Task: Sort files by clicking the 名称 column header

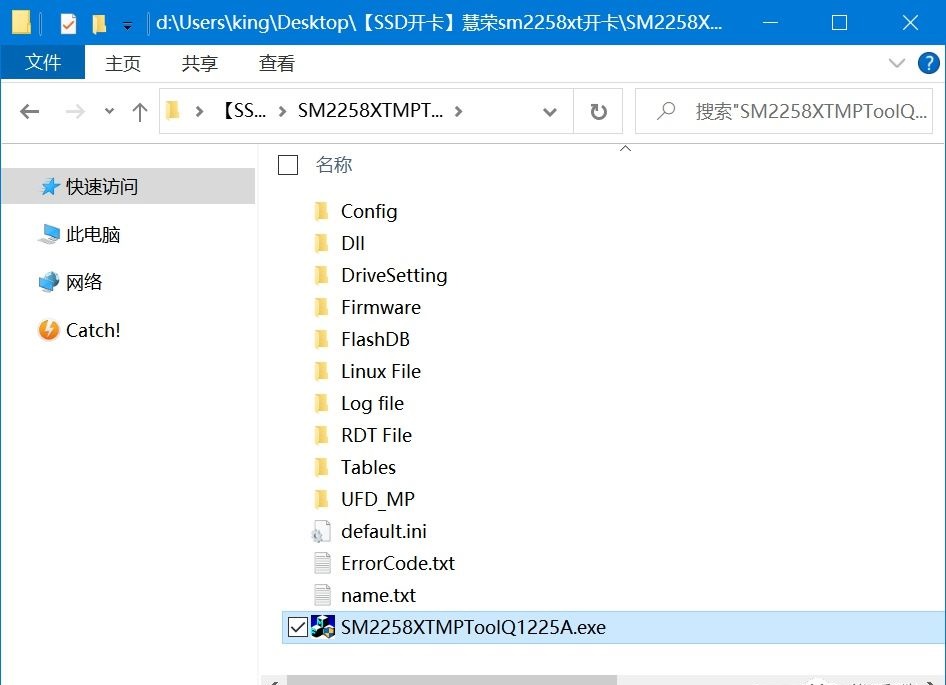Action: pos(333,166)
